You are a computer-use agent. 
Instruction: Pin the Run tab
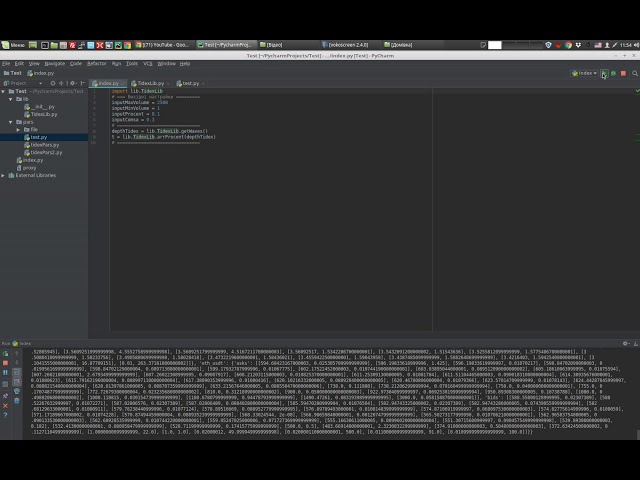pos(5,396)
